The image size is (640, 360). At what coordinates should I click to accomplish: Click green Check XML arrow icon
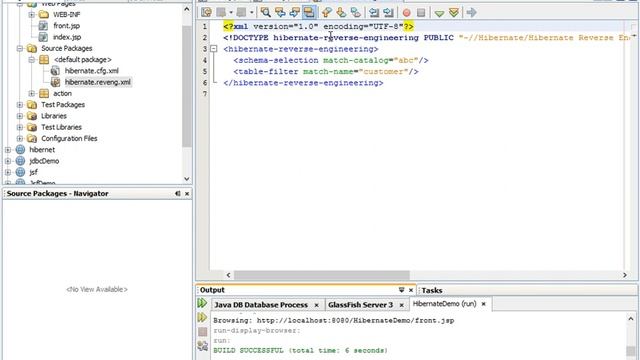pos(439,13)
